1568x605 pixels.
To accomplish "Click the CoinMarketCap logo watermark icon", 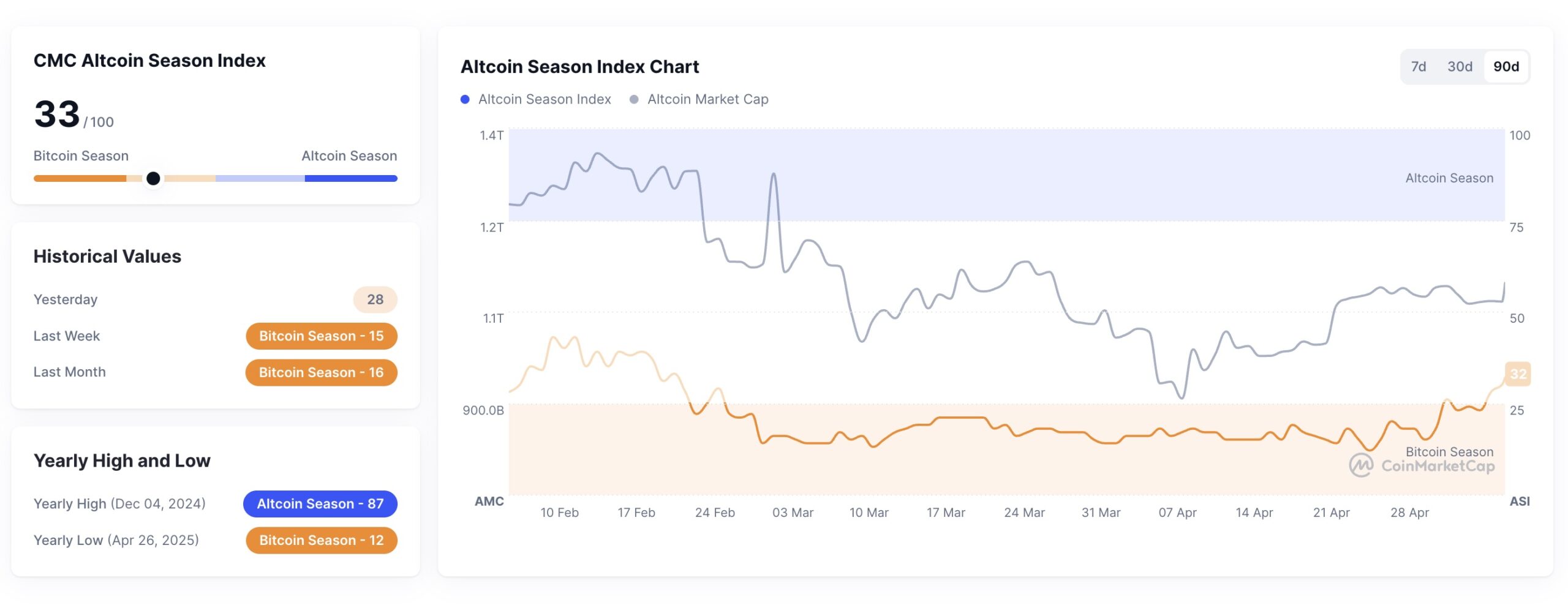I will click(1360, 465).
